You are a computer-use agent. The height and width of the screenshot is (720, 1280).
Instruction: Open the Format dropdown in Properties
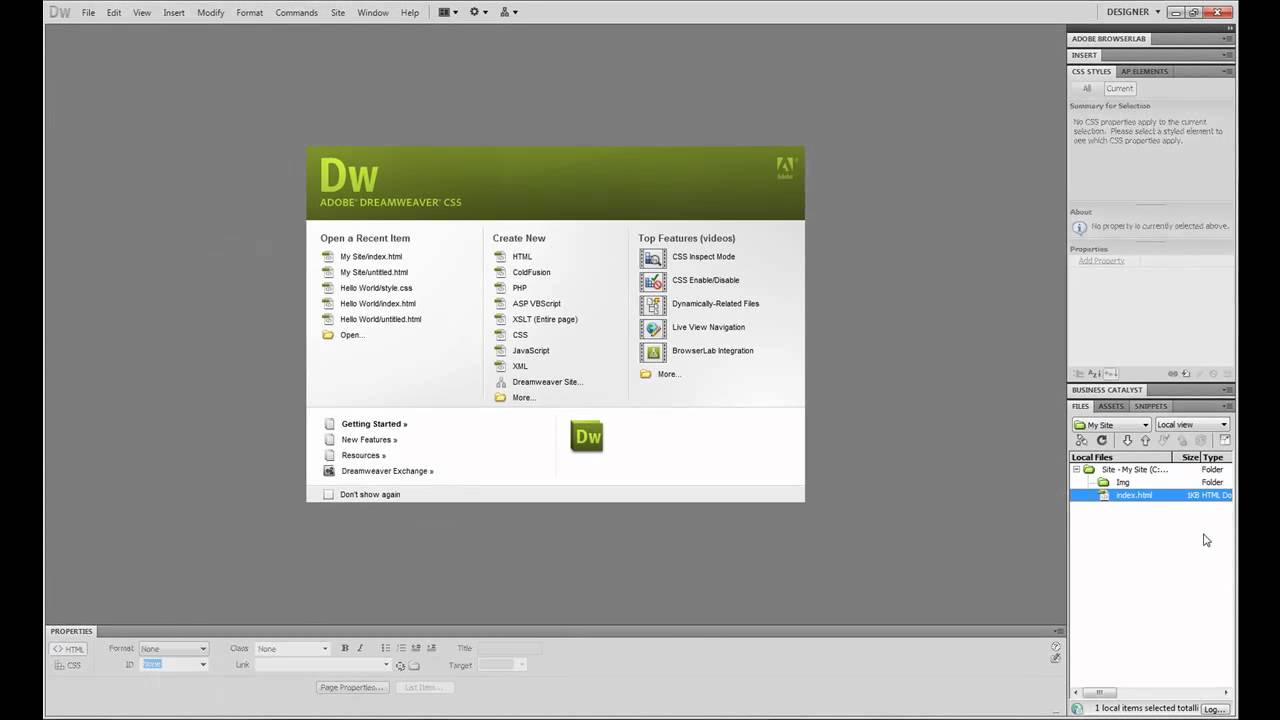point(173,649)
